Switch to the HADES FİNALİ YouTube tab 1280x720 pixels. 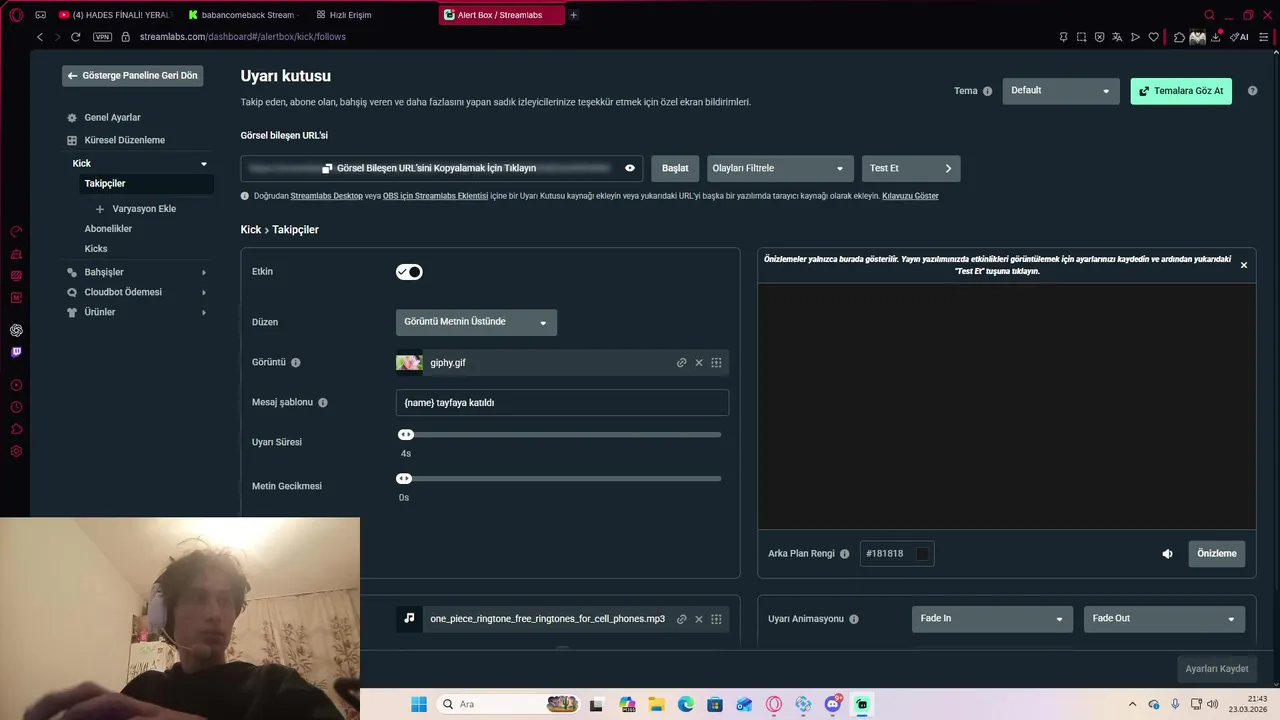tap(115, 15)
